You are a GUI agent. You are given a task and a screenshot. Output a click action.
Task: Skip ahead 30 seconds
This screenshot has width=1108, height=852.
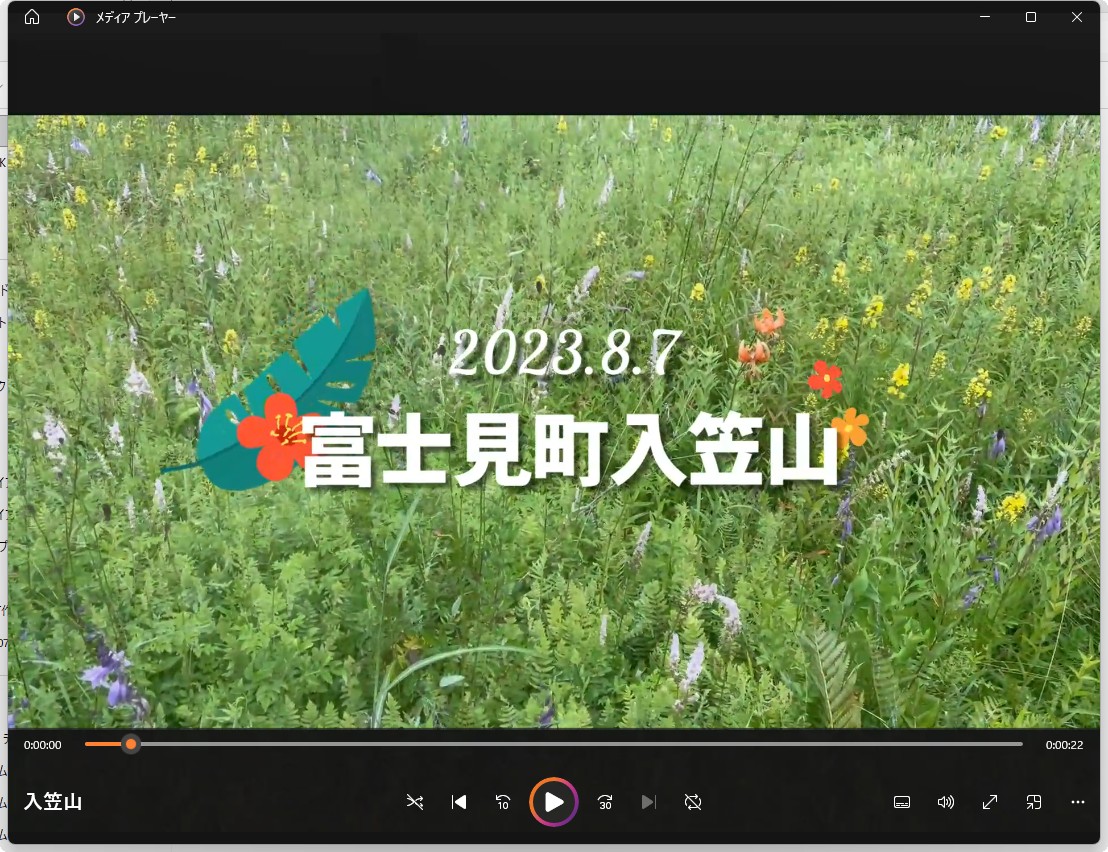[x=604, y=801]
